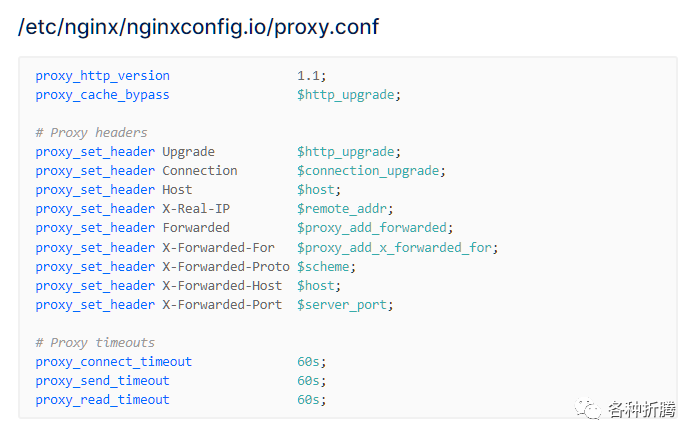
Task: Click the $proxy_add_forwarded variable
Action: pos(372,228)
